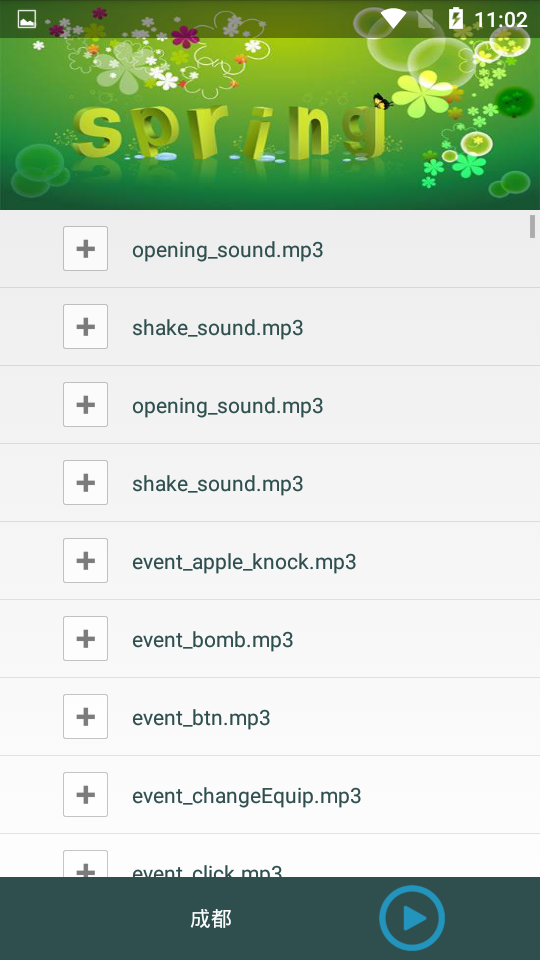Viewport: 540px width, 960px height.
Task: Add the second shake_sound.mp3 via plus icon
Action: click(85, 482)
